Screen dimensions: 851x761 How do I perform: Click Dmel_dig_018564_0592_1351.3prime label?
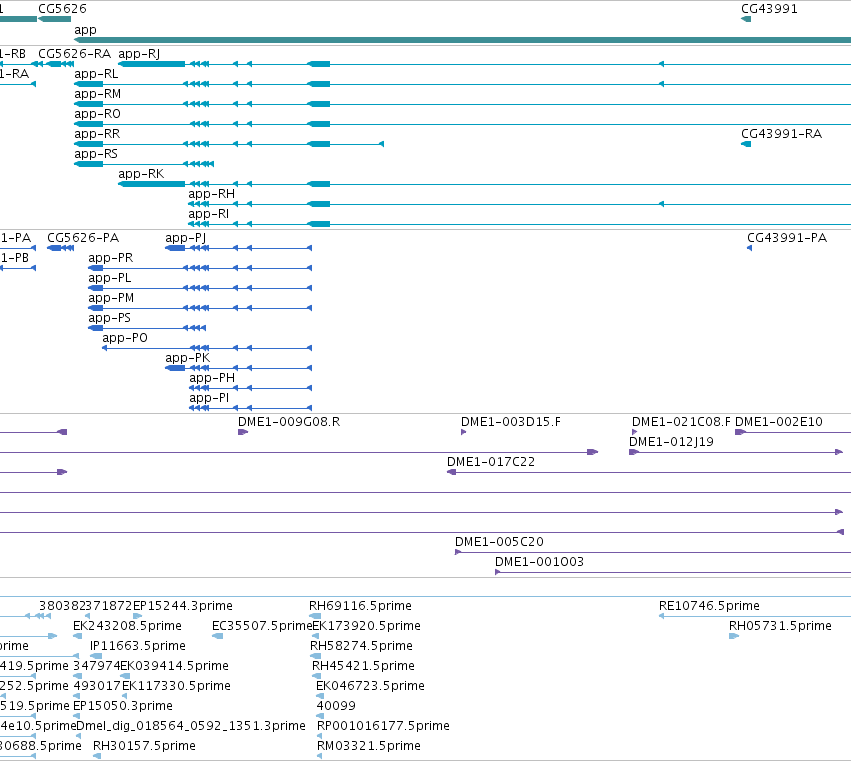click(191, 726)
